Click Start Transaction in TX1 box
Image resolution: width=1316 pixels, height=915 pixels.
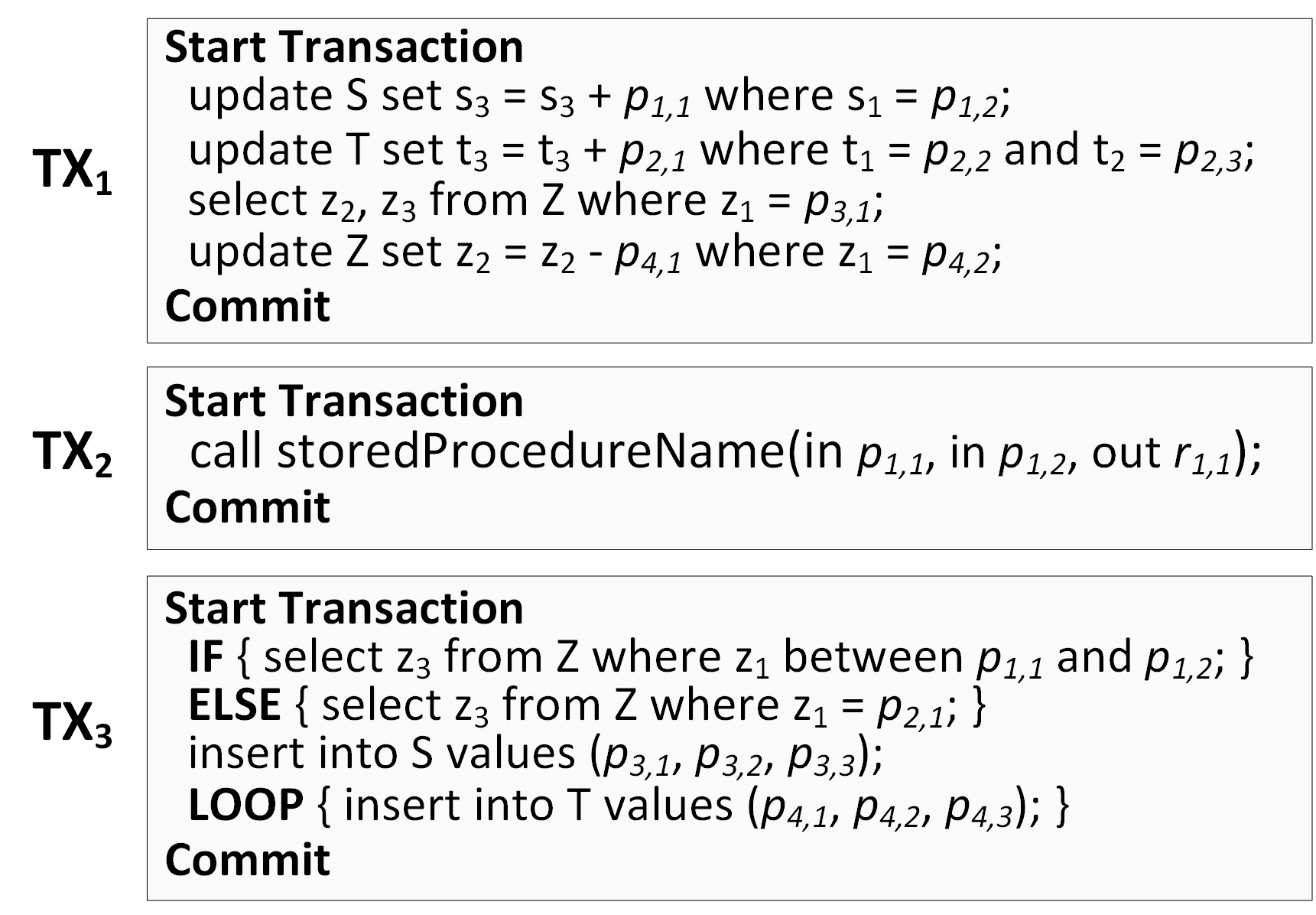[344, 47]
